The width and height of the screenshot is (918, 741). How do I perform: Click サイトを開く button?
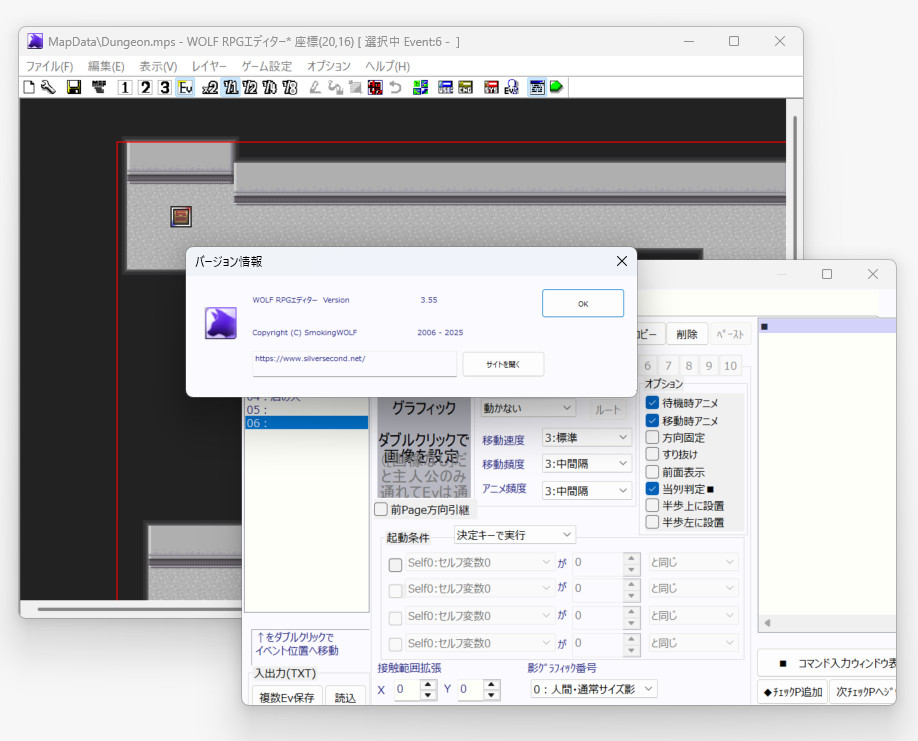click(503, 364)
